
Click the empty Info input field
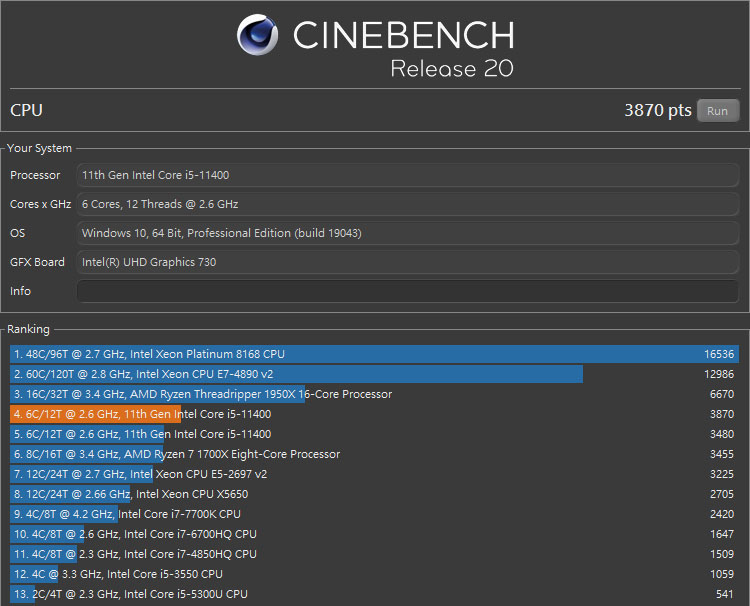(408, 291)
